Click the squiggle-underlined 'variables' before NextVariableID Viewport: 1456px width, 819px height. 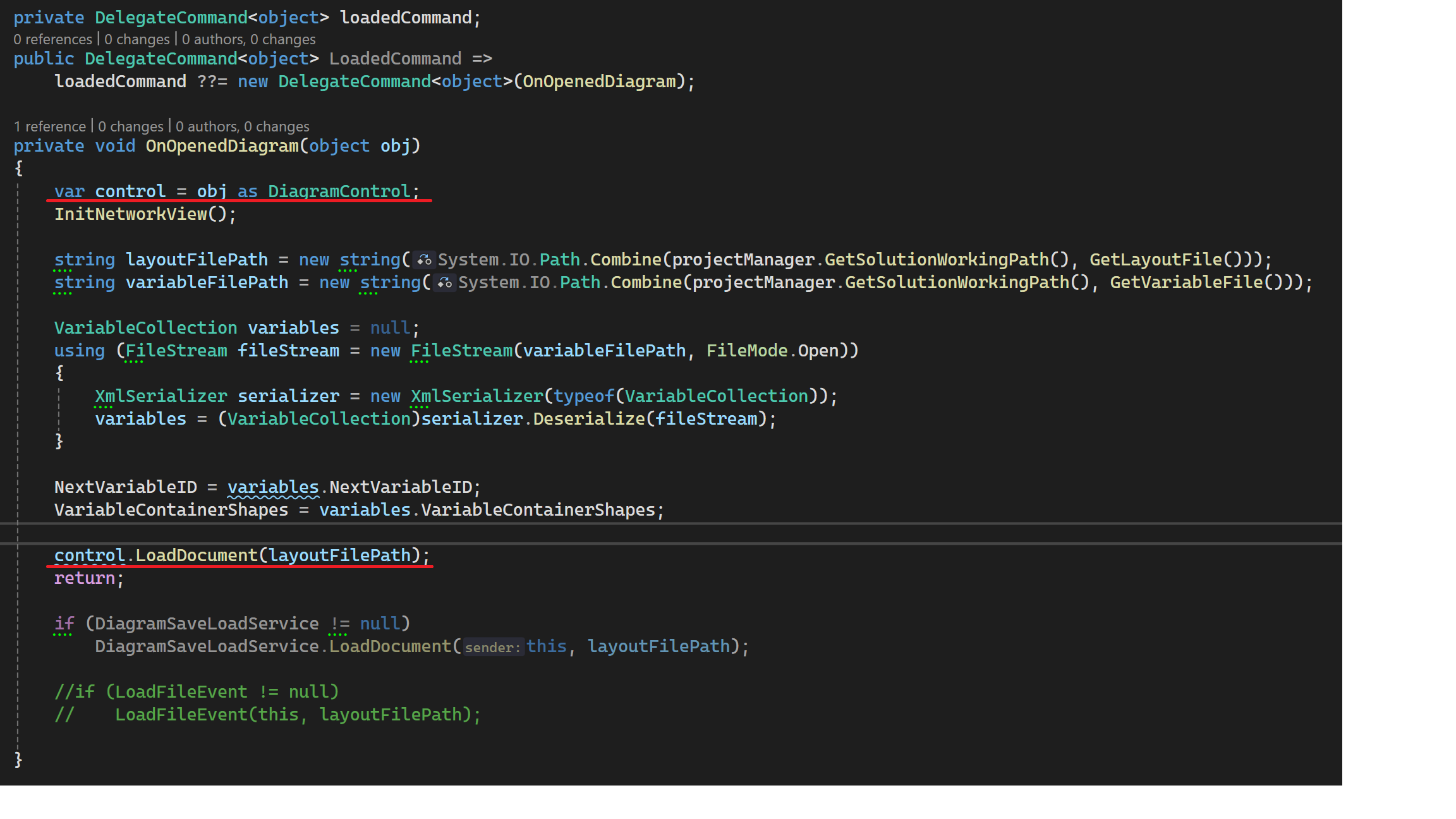click(x=273, y=487)
